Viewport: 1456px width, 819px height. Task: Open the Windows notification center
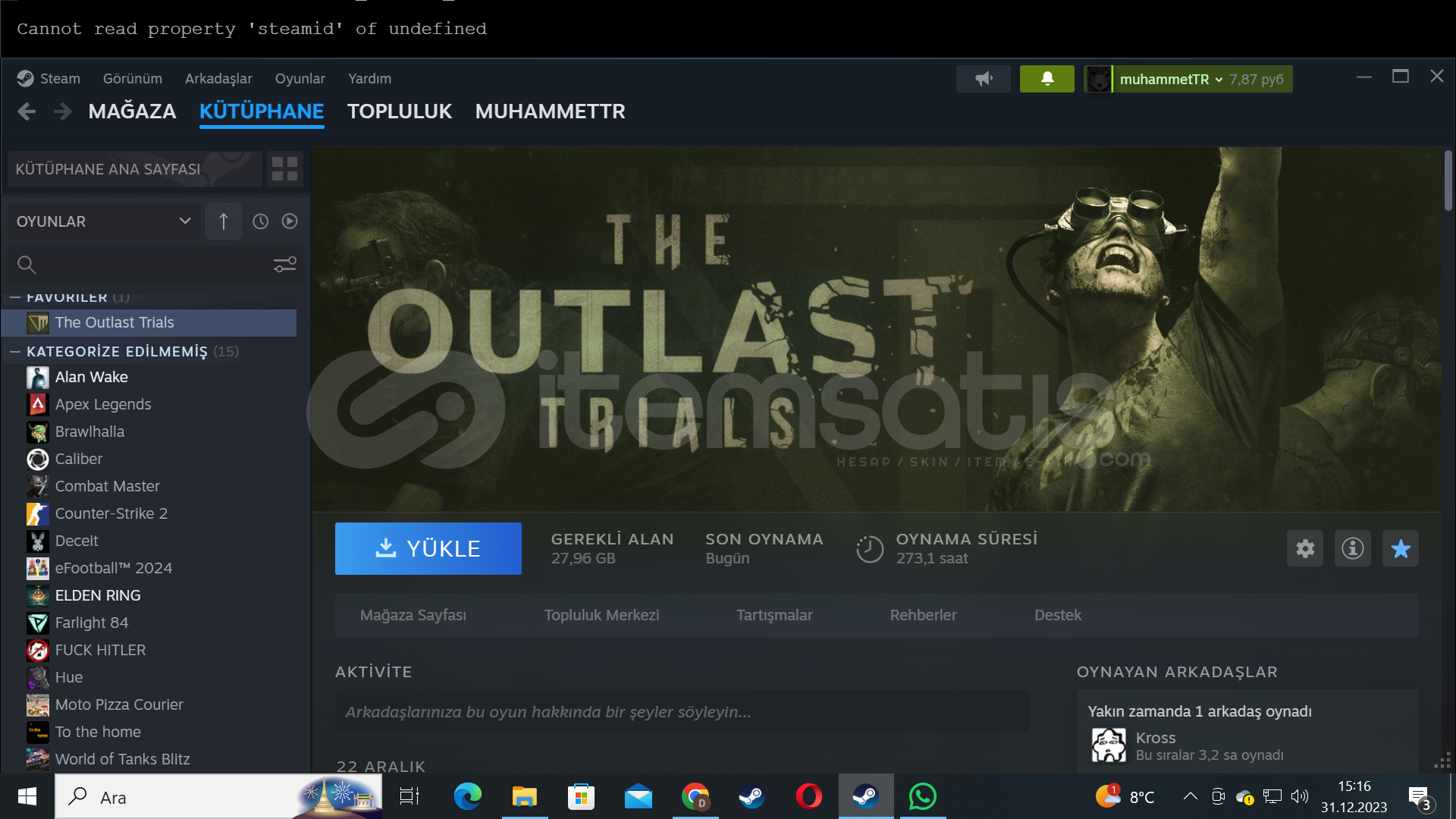(x=1420, y=798)
